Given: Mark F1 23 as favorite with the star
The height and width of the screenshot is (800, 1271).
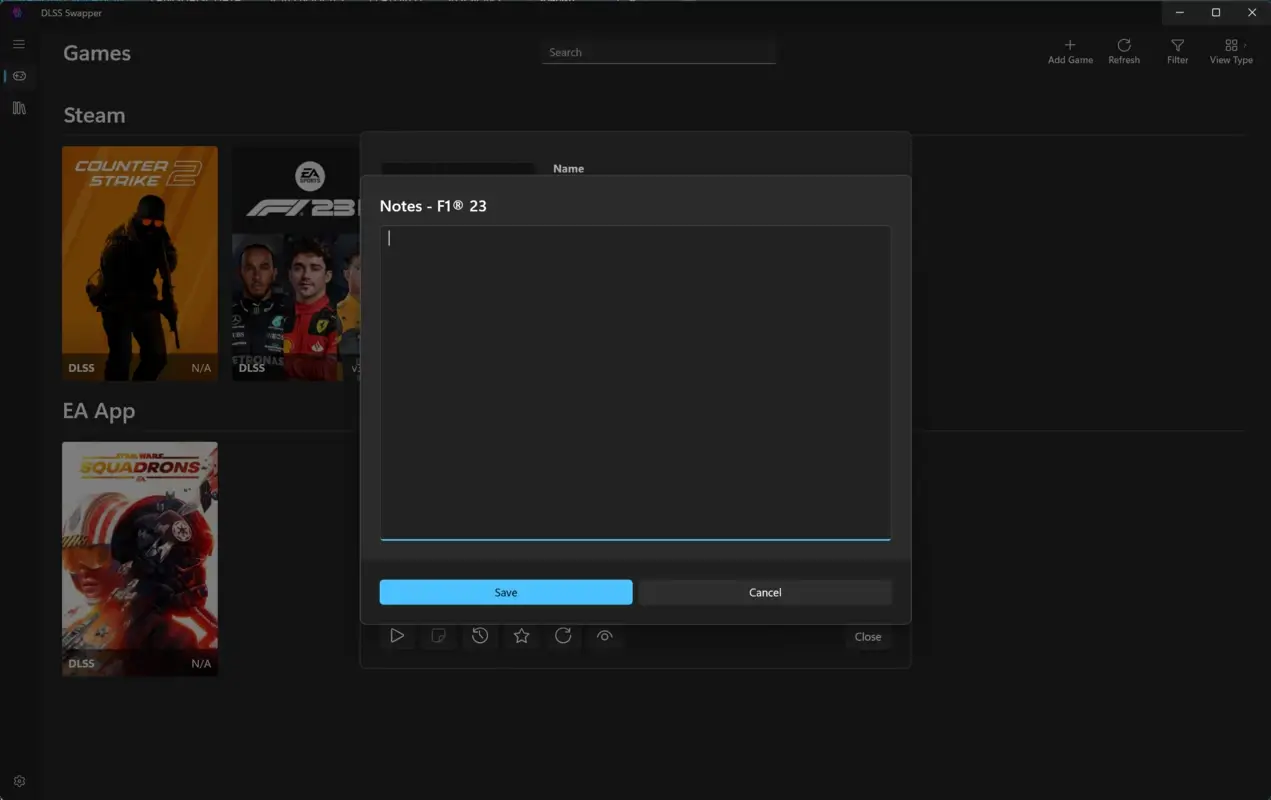Looking at the screenshot, I should pos(521,636).
